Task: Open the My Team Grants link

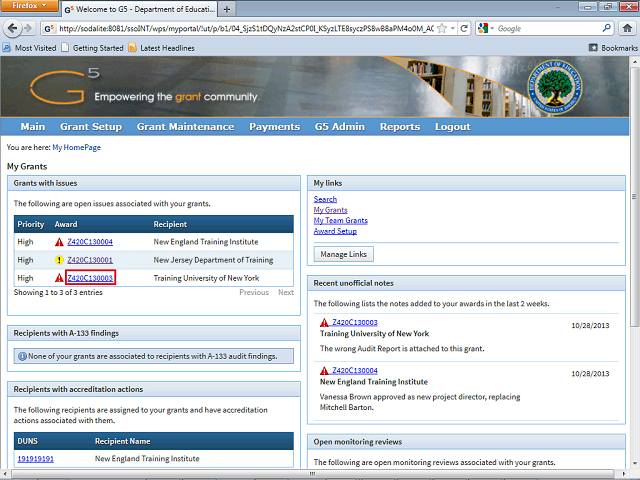Action: click(340, 220)
